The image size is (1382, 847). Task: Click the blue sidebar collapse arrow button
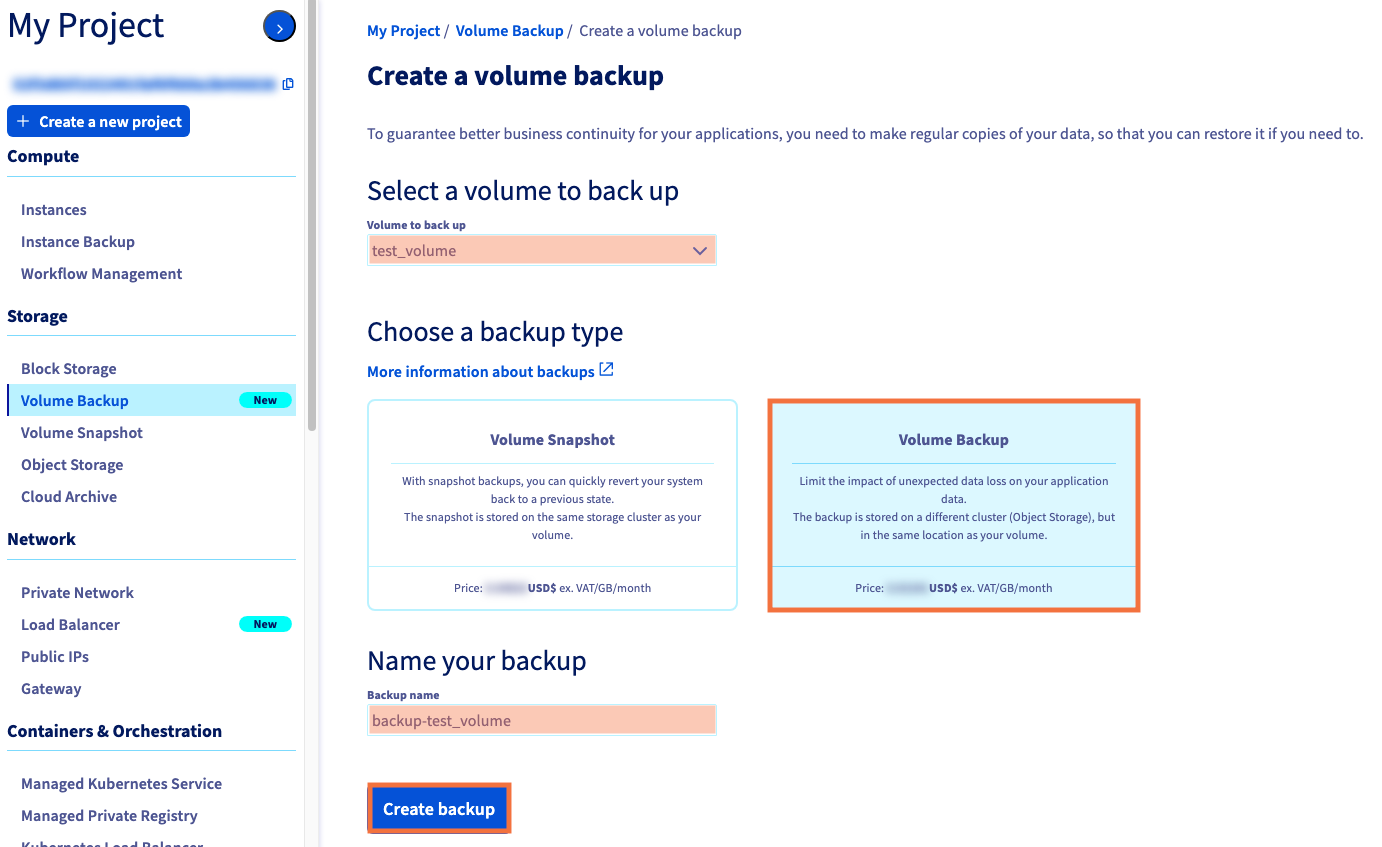[279, 27]
